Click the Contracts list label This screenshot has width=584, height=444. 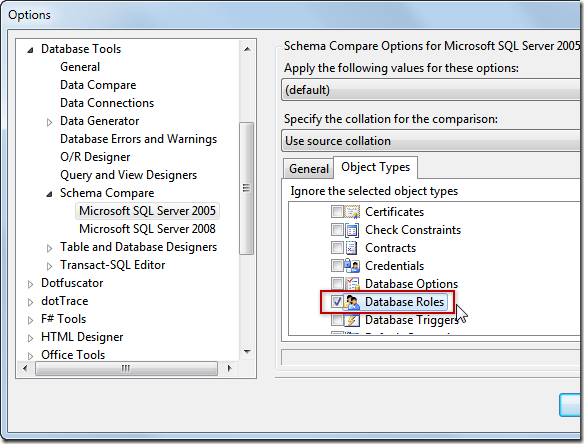[390, 248]
